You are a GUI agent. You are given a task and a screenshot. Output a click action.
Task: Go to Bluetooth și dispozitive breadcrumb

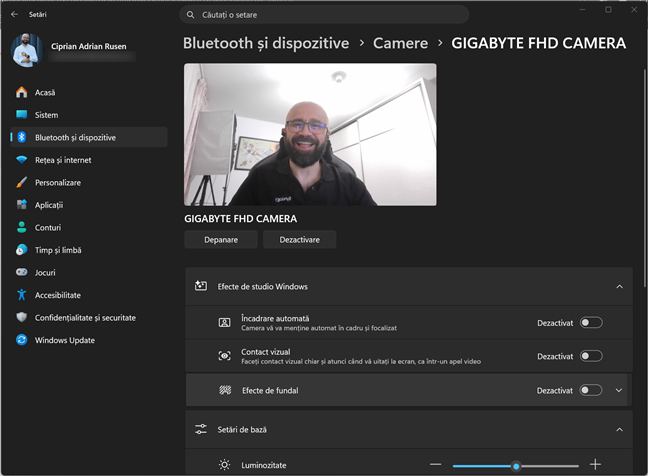[x=266, y=43]
